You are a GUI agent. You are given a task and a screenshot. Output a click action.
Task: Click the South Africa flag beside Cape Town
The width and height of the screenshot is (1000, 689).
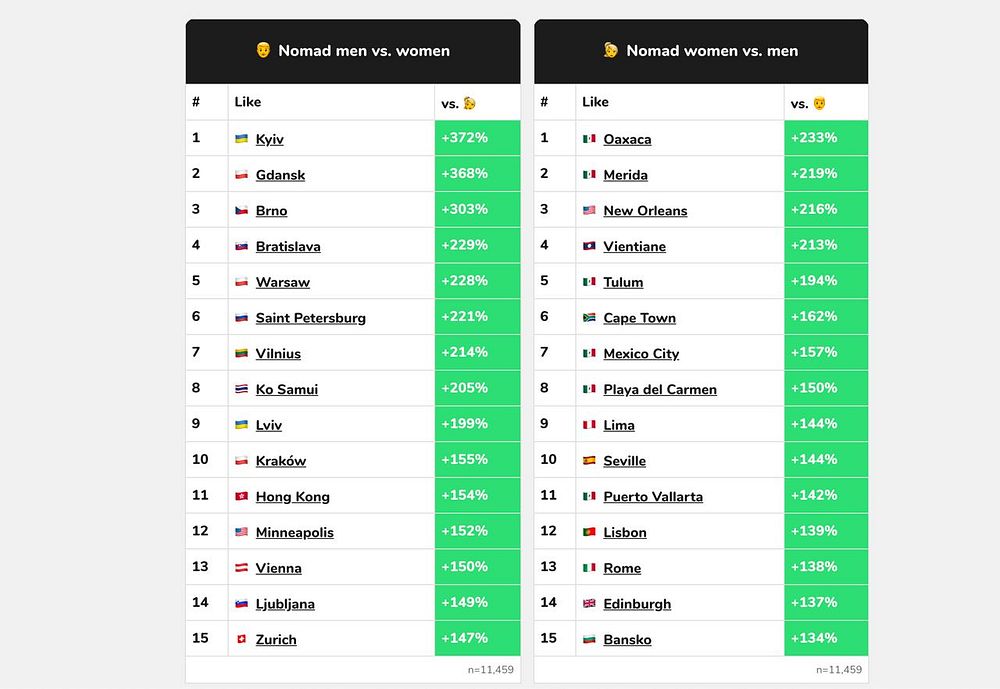tap(589, 317)
